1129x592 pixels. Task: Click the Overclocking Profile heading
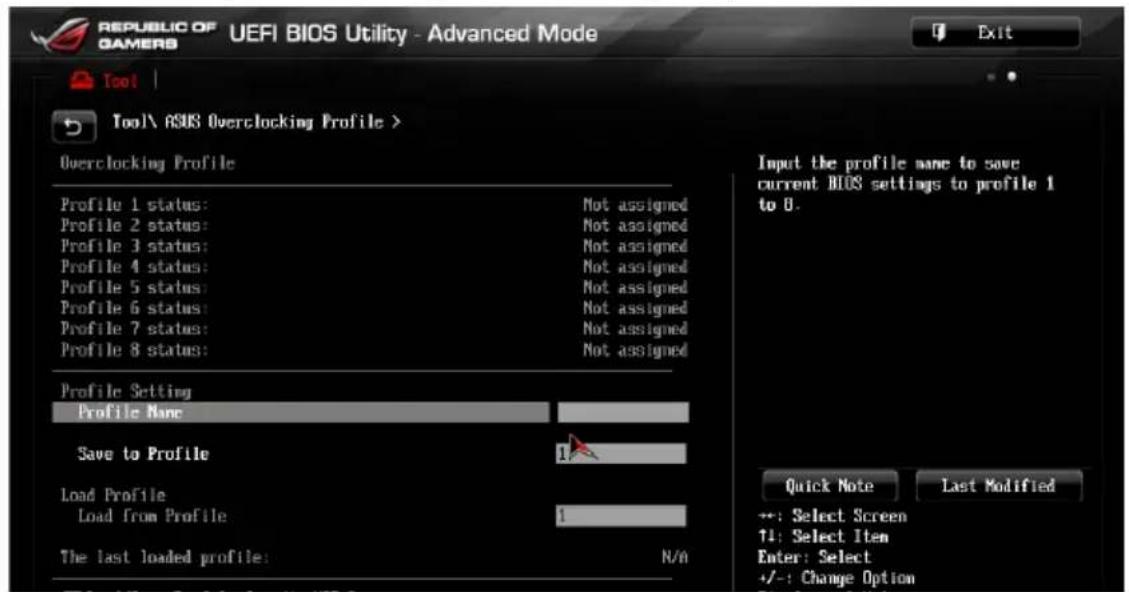(x=148, y=163)
